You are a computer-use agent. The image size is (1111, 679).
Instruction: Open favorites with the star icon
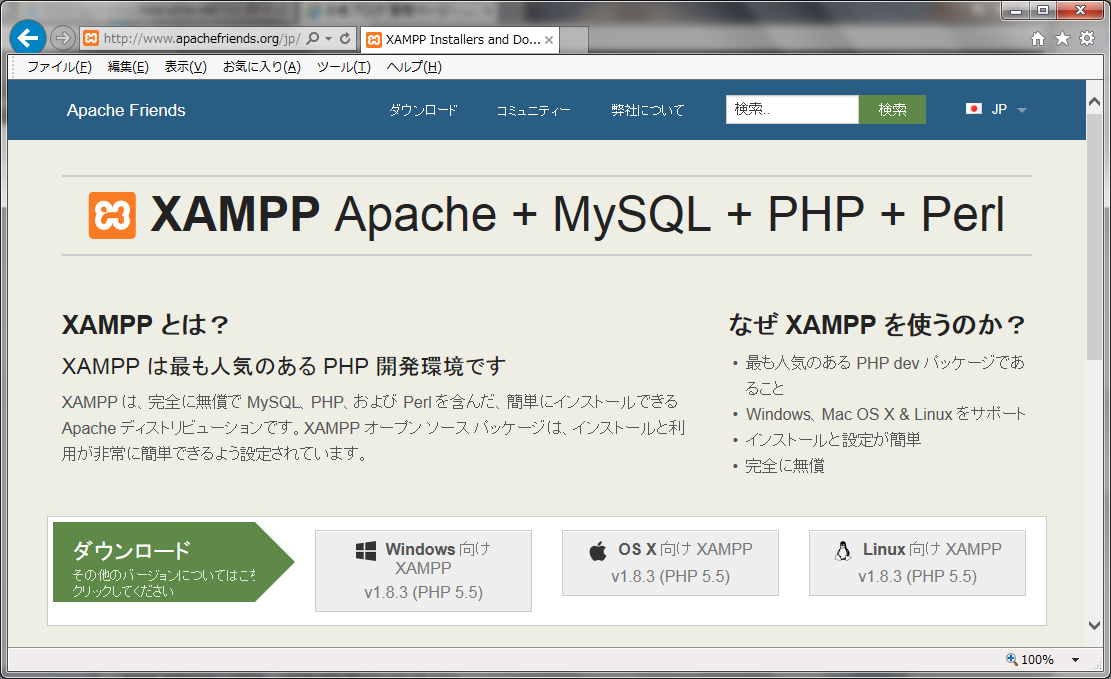coord(1063,38)
